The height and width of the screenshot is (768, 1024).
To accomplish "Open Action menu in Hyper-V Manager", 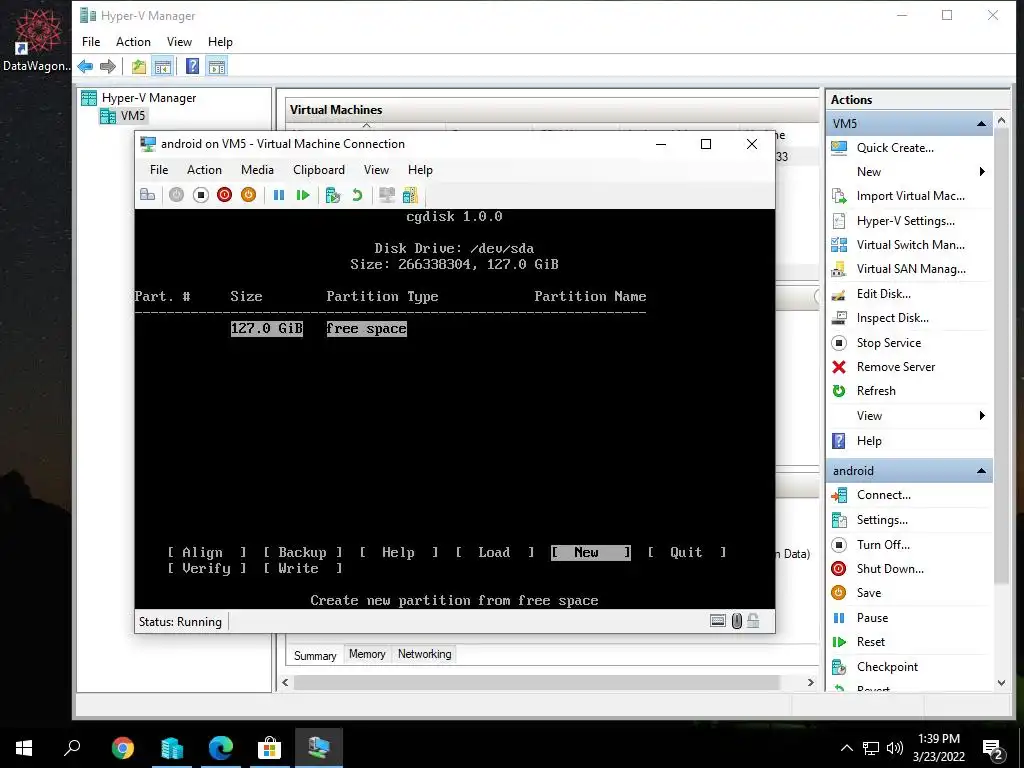I will click(133, 42).
